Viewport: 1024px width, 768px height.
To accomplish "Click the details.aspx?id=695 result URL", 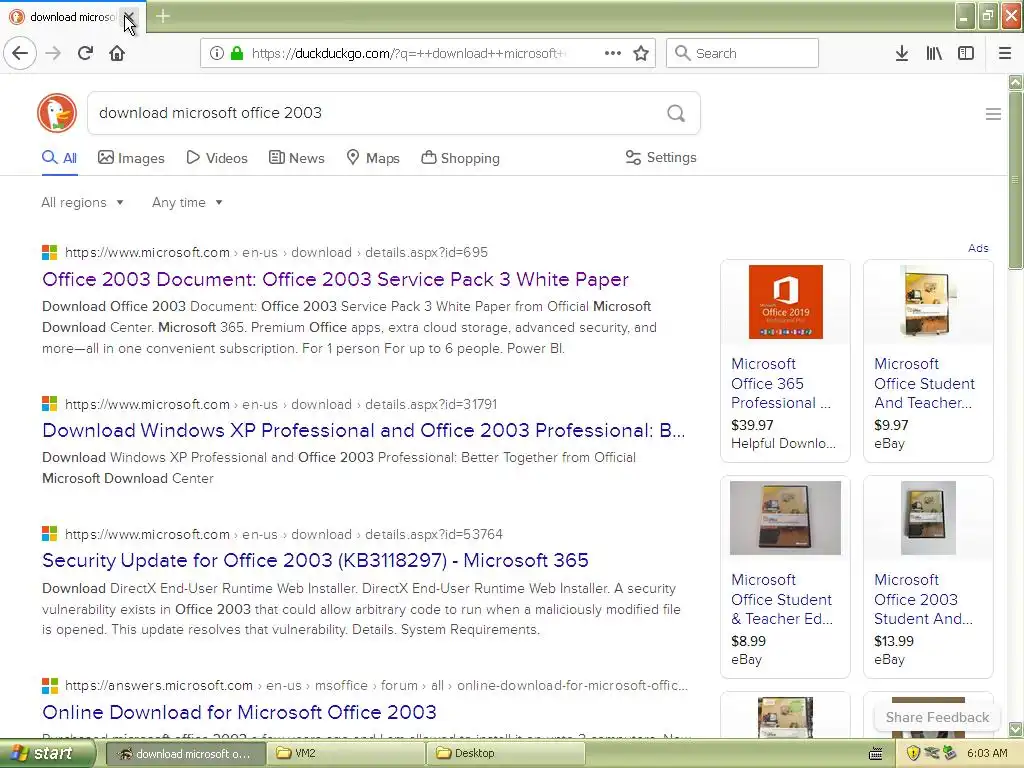I will click(276, 252).
